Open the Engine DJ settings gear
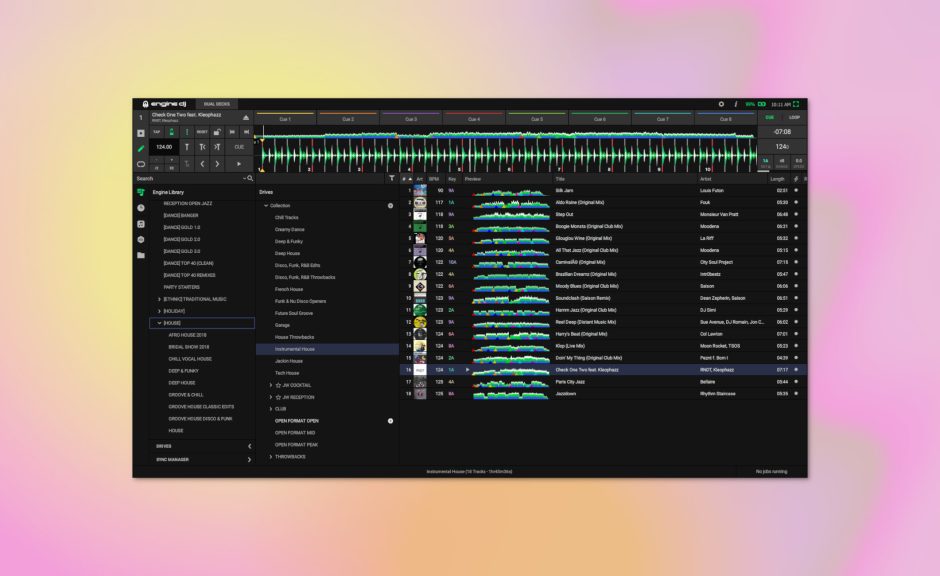Screen dimensions: 940x576 click(x=722, y=103)
